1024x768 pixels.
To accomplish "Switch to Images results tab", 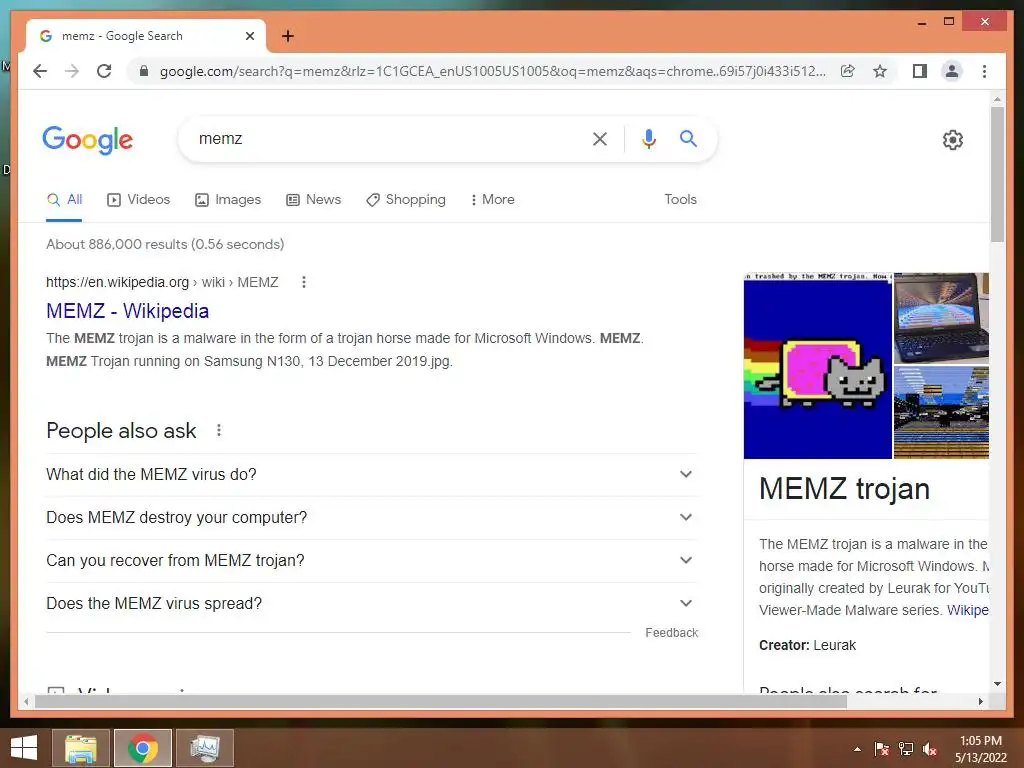I will [x=228, y=200].
